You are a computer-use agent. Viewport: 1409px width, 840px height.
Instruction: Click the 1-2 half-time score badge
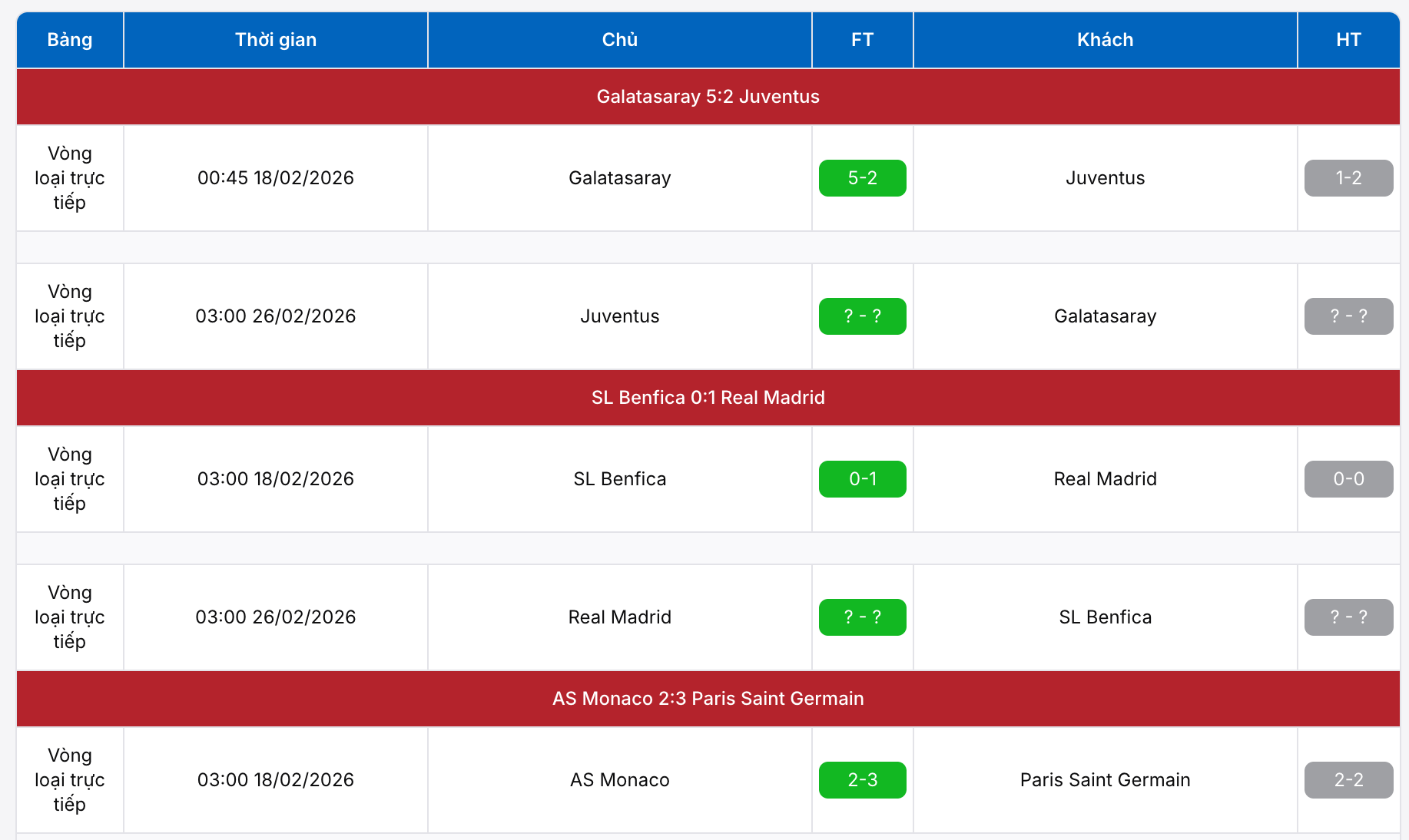[1348, 178]
